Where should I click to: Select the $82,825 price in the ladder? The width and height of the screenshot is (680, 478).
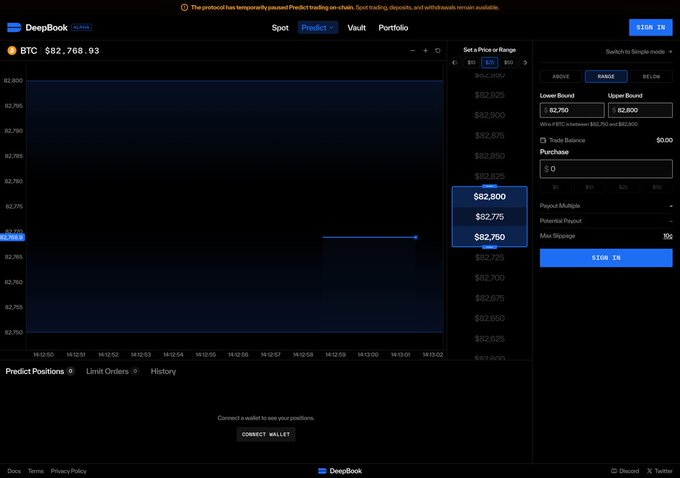(x=490, y=176)
